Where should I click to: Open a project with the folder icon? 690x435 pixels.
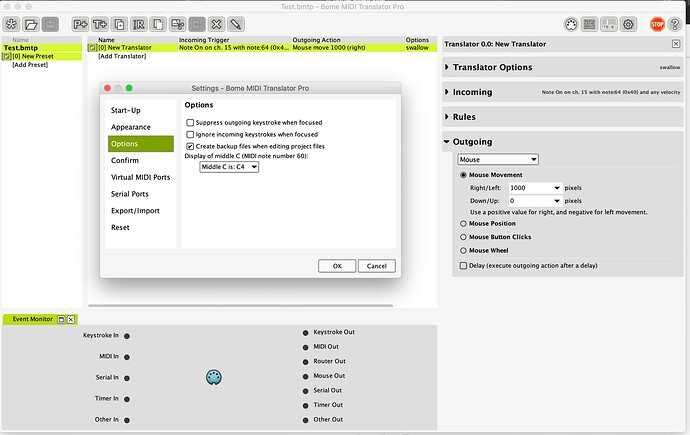pyautogui.click(x=31, y=24)
